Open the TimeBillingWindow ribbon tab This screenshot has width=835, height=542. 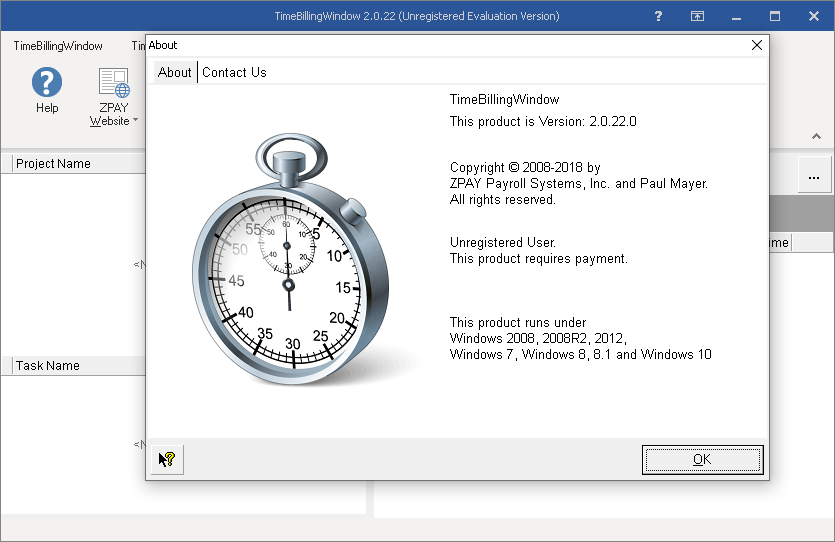click(x=58, y=46)
